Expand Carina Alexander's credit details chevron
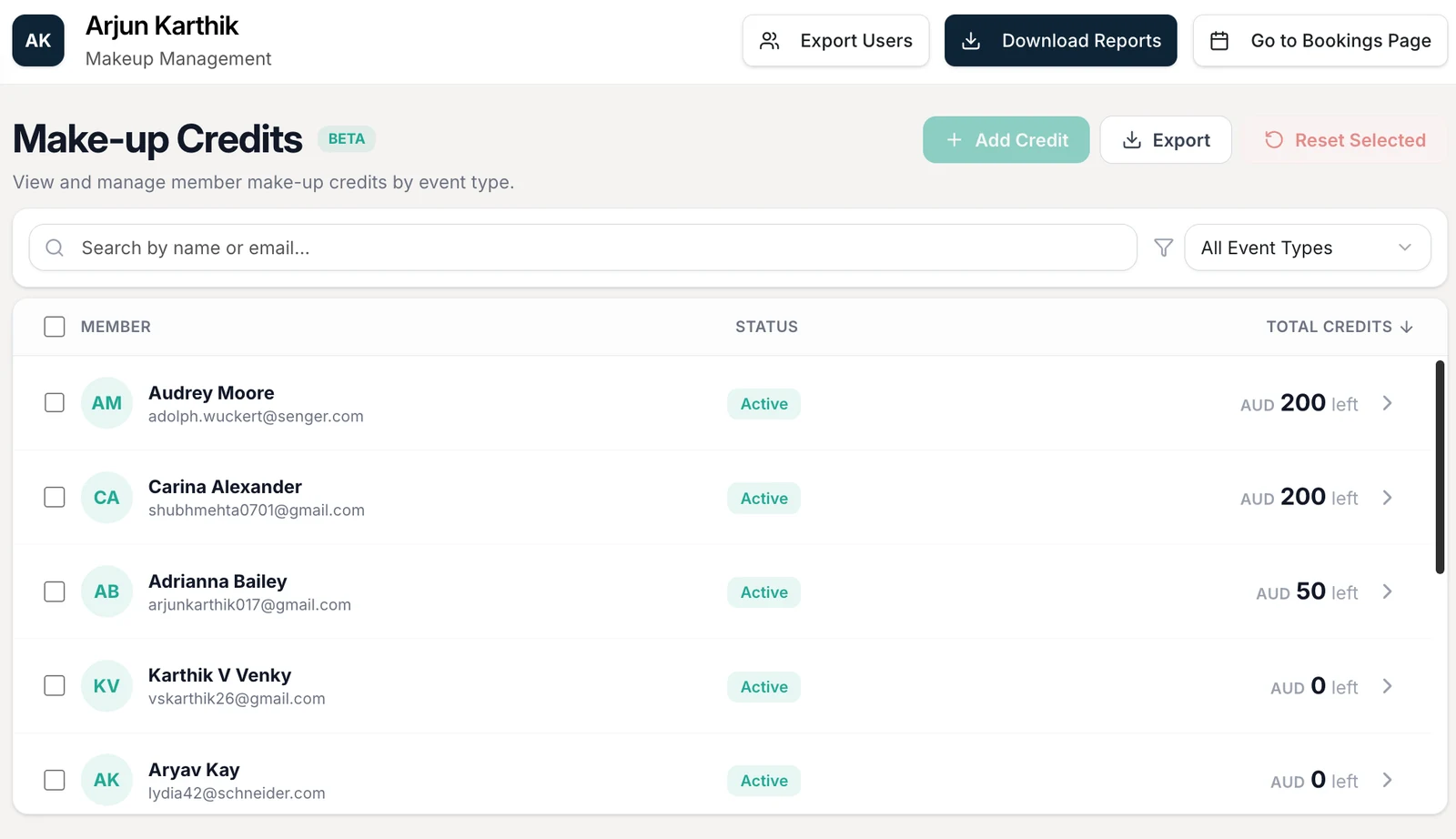1456x839 pixels. 1388,498
